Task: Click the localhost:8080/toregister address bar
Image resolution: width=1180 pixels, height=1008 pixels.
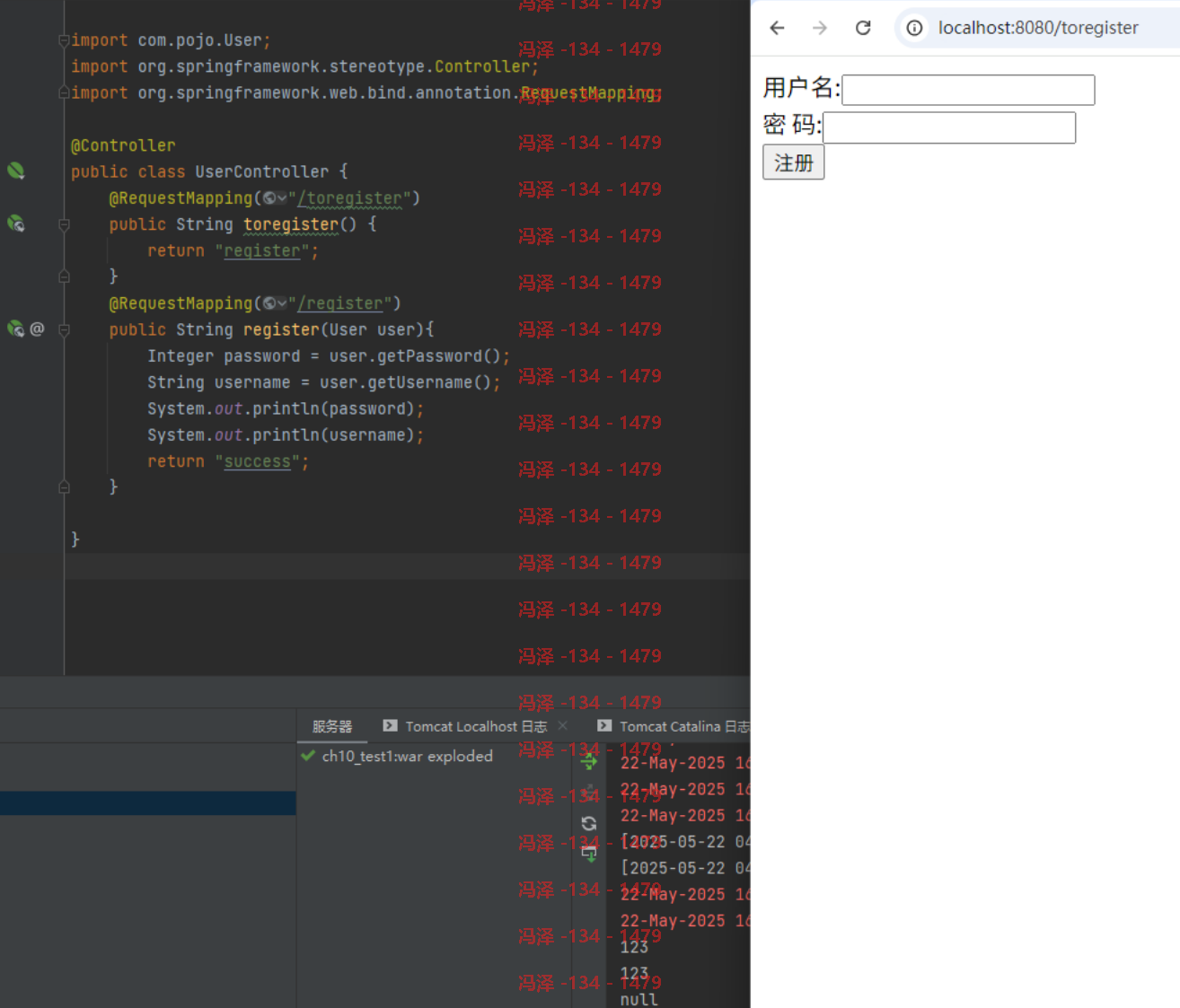Action: click(1038, 28)
